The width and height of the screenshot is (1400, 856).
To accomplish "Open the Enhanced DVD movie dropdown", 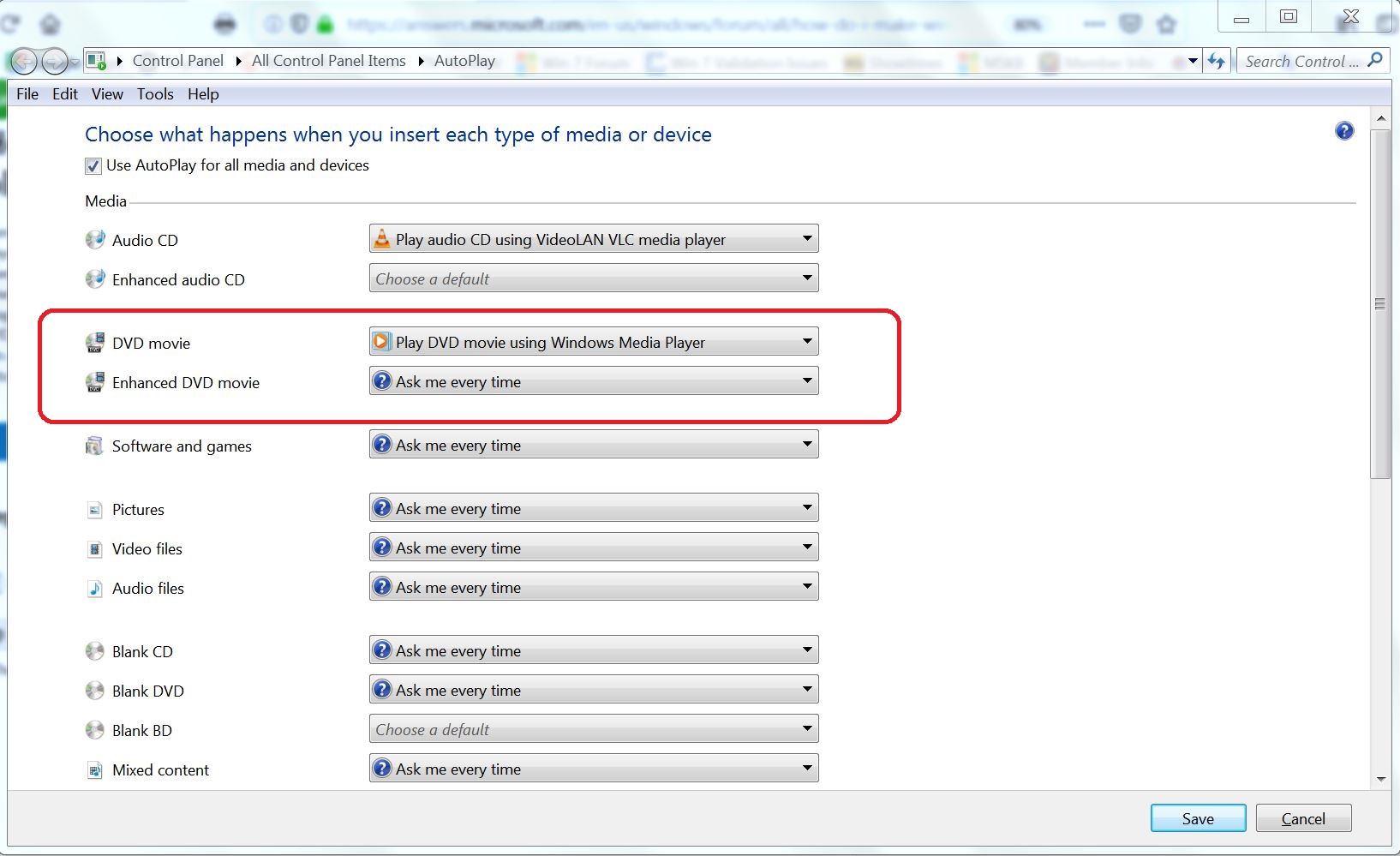I will 594,381.
